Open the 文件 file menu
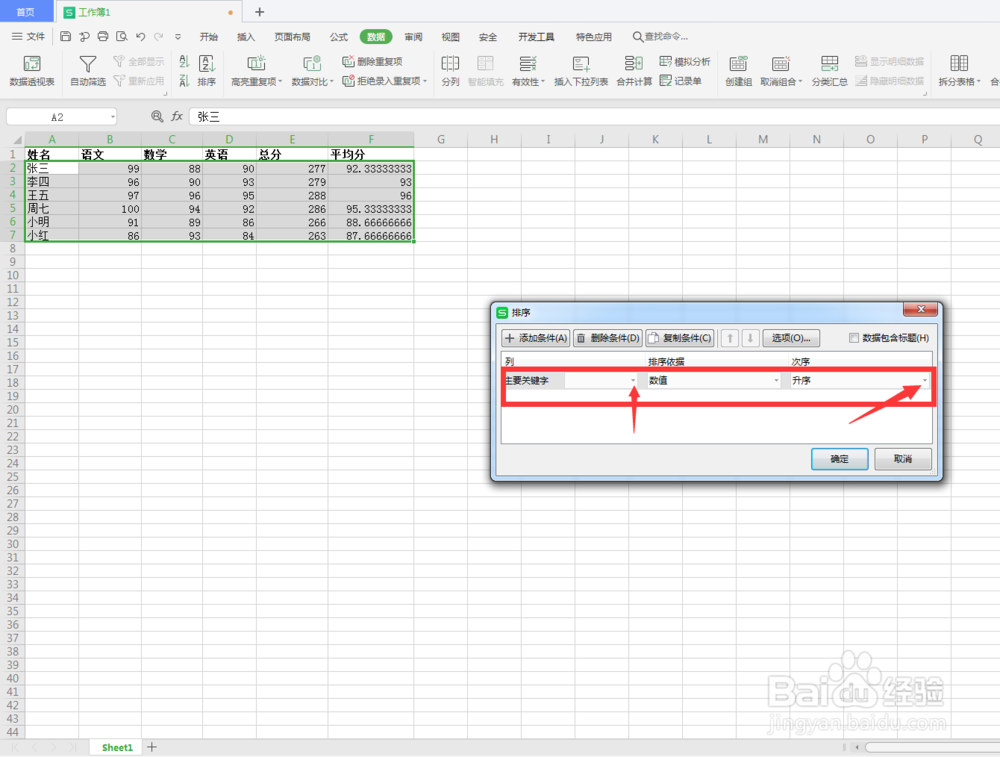Screen dimensions: 1000x757 point(29,36)
